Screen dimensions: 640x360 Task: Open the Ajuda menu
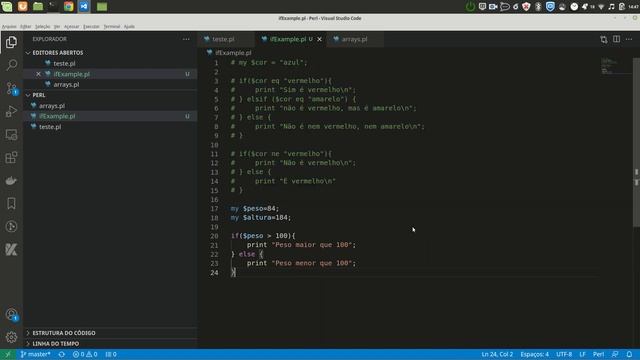129,27
